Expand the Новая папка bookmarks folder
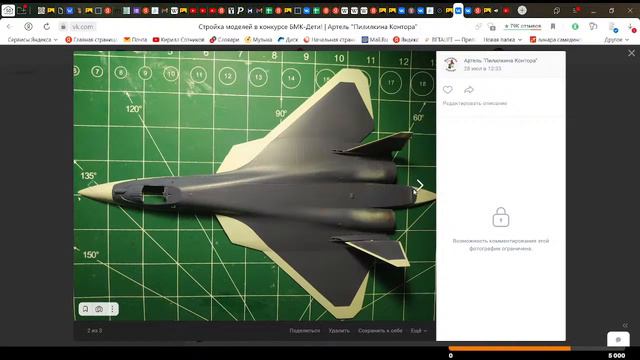Screen dimensions: 640x360 click(502, 40)
